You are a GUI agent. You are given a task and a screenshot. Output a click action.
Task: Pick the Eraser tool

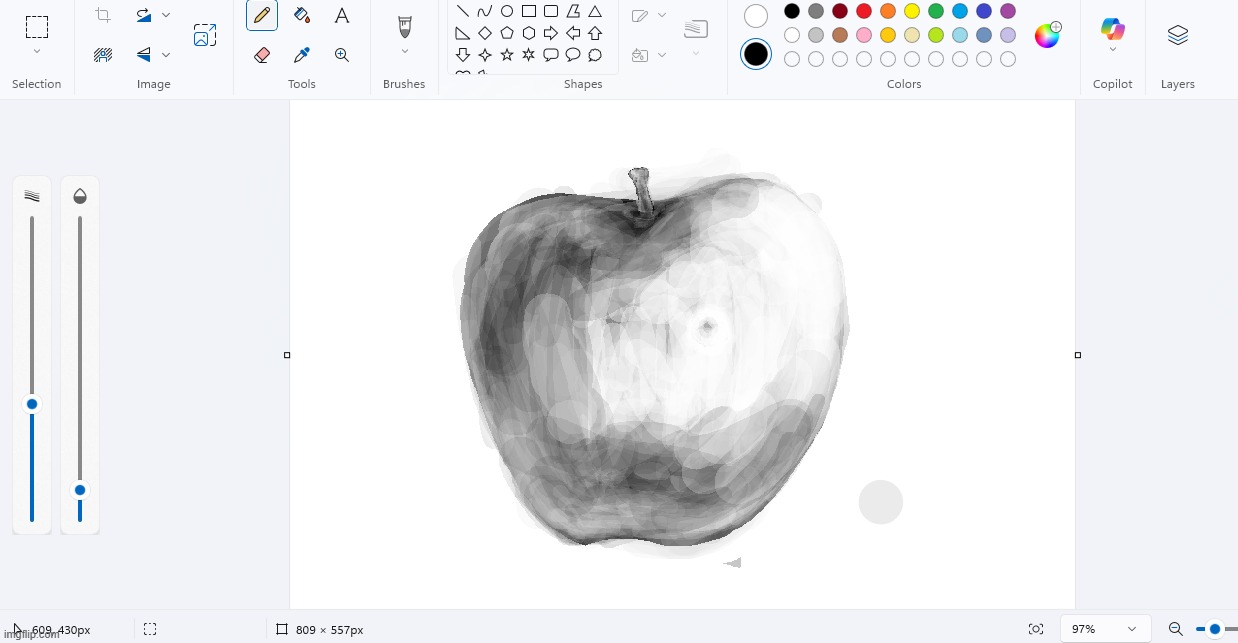pyautogui.click(x=262, y=55)
